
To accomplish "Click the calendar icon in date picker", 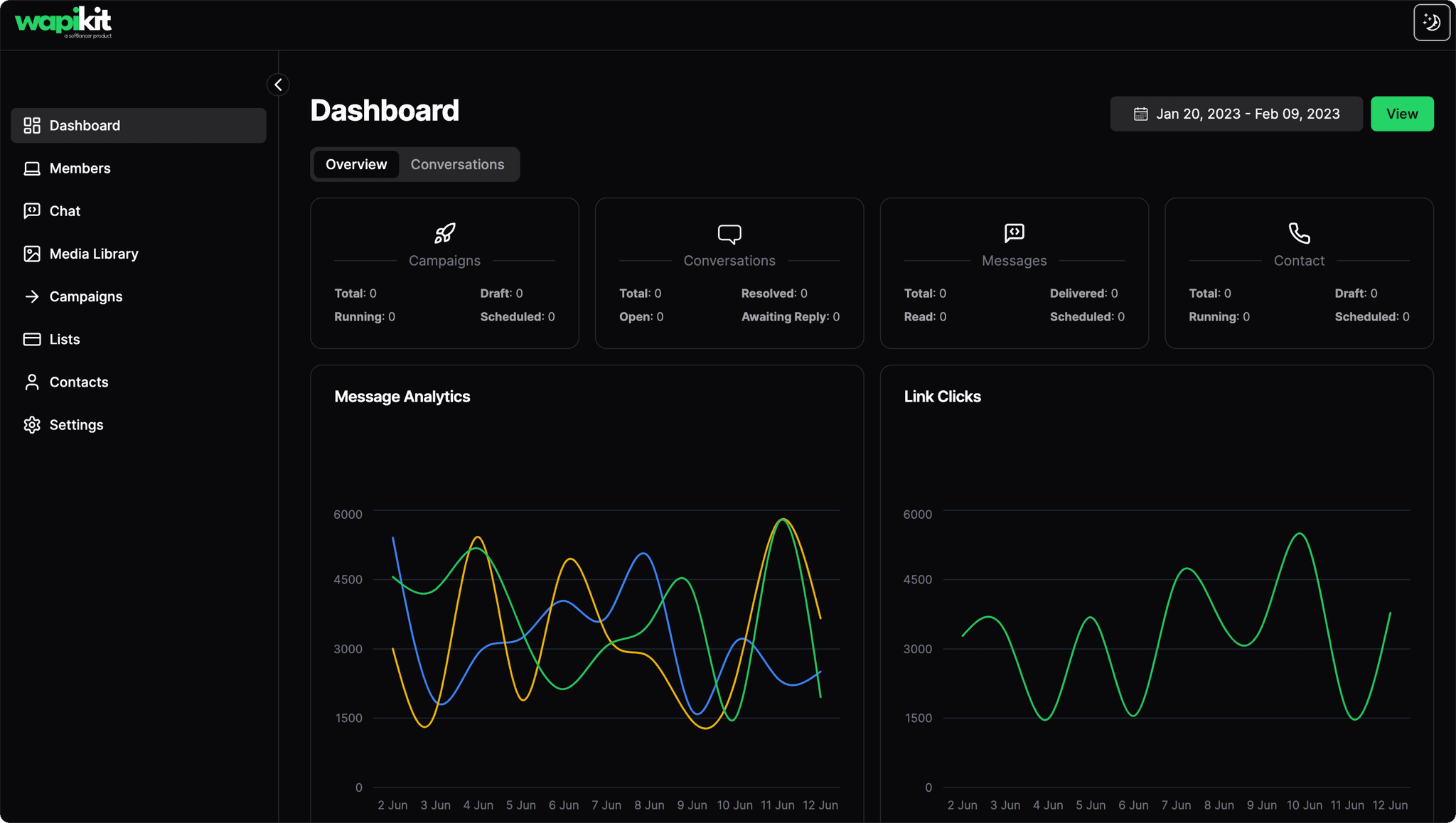I will click(1140, 114).
